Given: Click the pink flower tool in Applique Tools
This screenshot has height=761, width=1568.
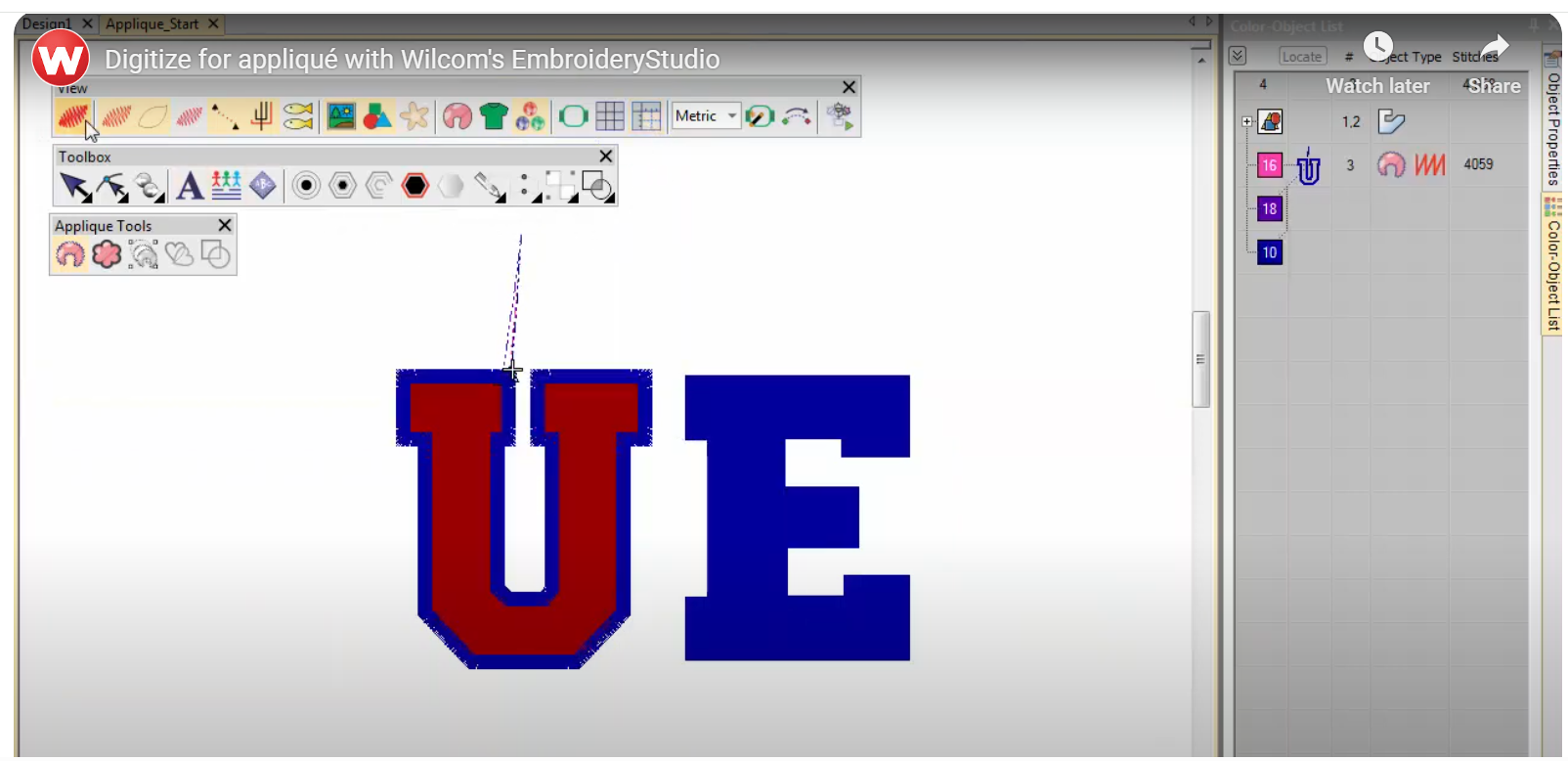Looking at the screenshot, I should (x=107, y=254).
